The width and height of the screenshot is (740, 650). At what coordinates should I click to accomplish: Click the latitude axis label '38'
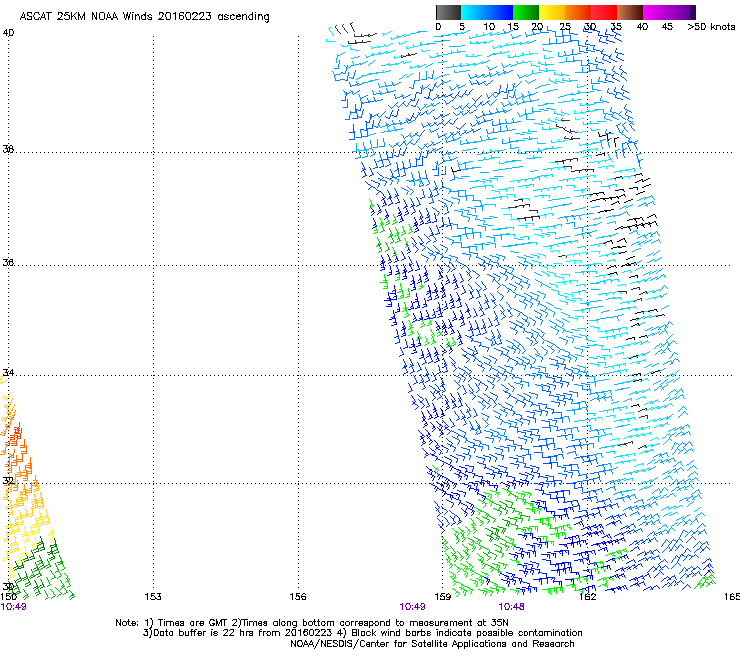(x=8, y=149)
